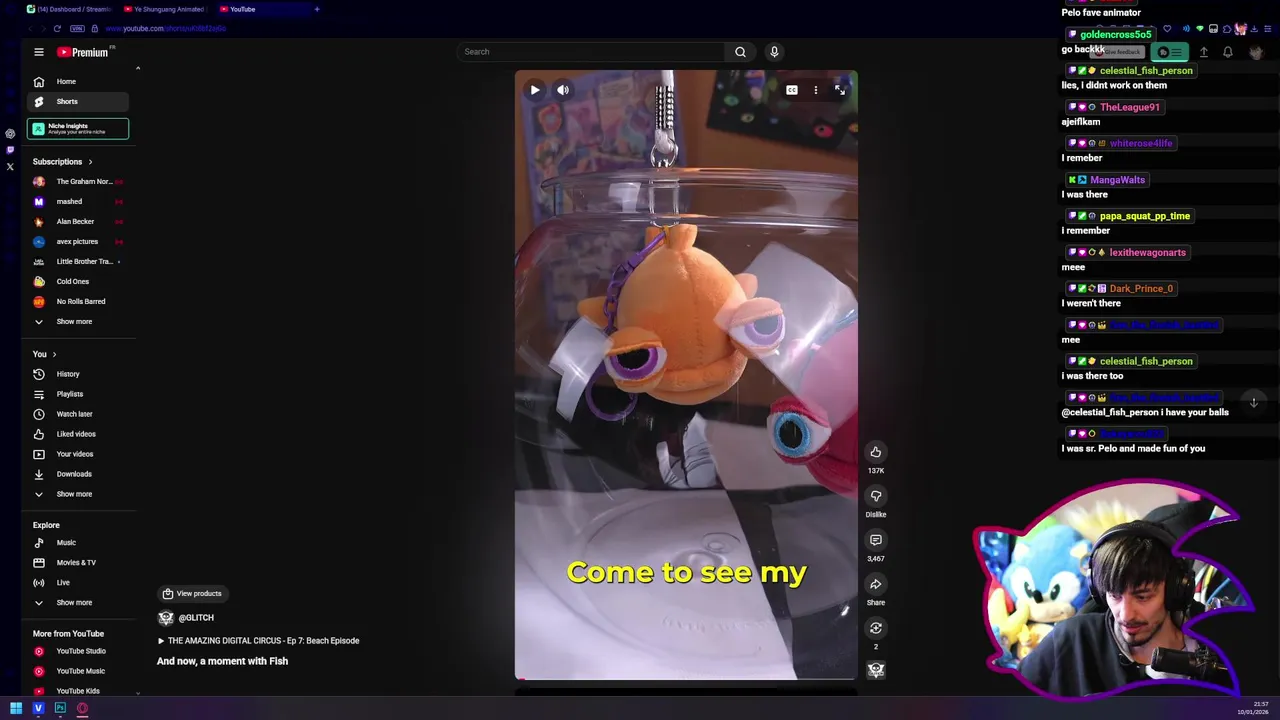1280x720 pixels.
Task: Expand Show more under Subscriptions
Action: 78,321
